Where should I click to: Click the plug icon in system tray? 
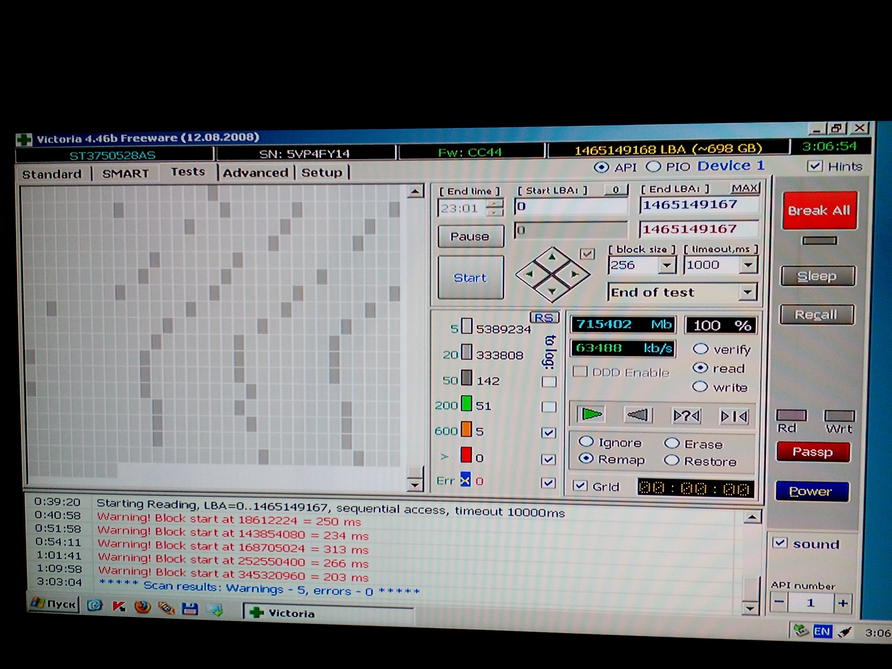pos(845,631)
